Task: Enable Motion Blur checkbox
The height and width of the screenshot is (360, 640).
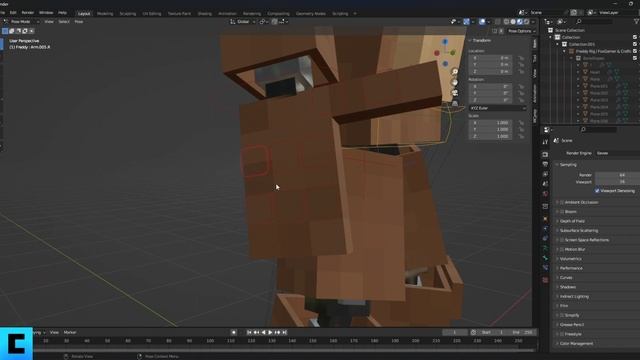Action: pos(562,249)
